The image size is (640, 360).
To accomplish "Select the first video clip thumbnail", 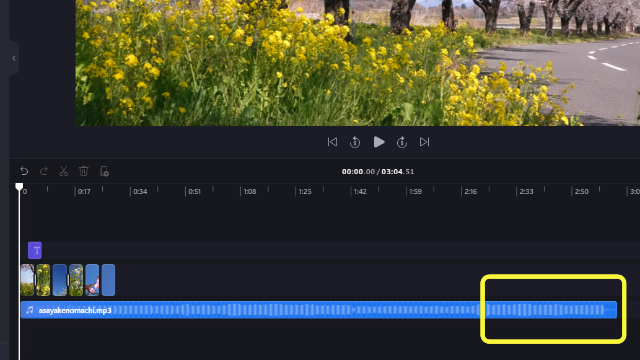I will click(27, 280).
